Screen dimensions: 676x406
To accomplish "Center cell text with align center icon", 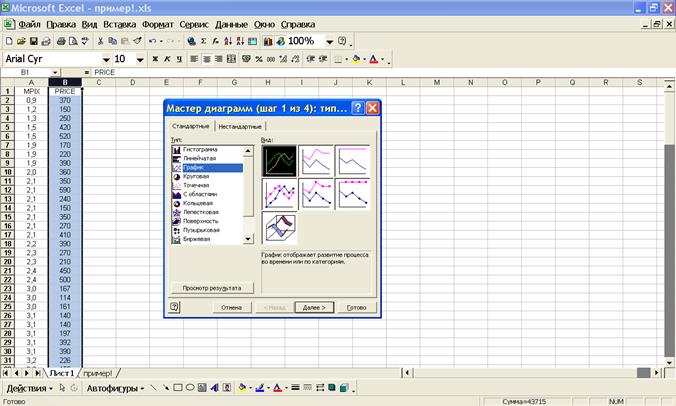I will click(207, 59).
